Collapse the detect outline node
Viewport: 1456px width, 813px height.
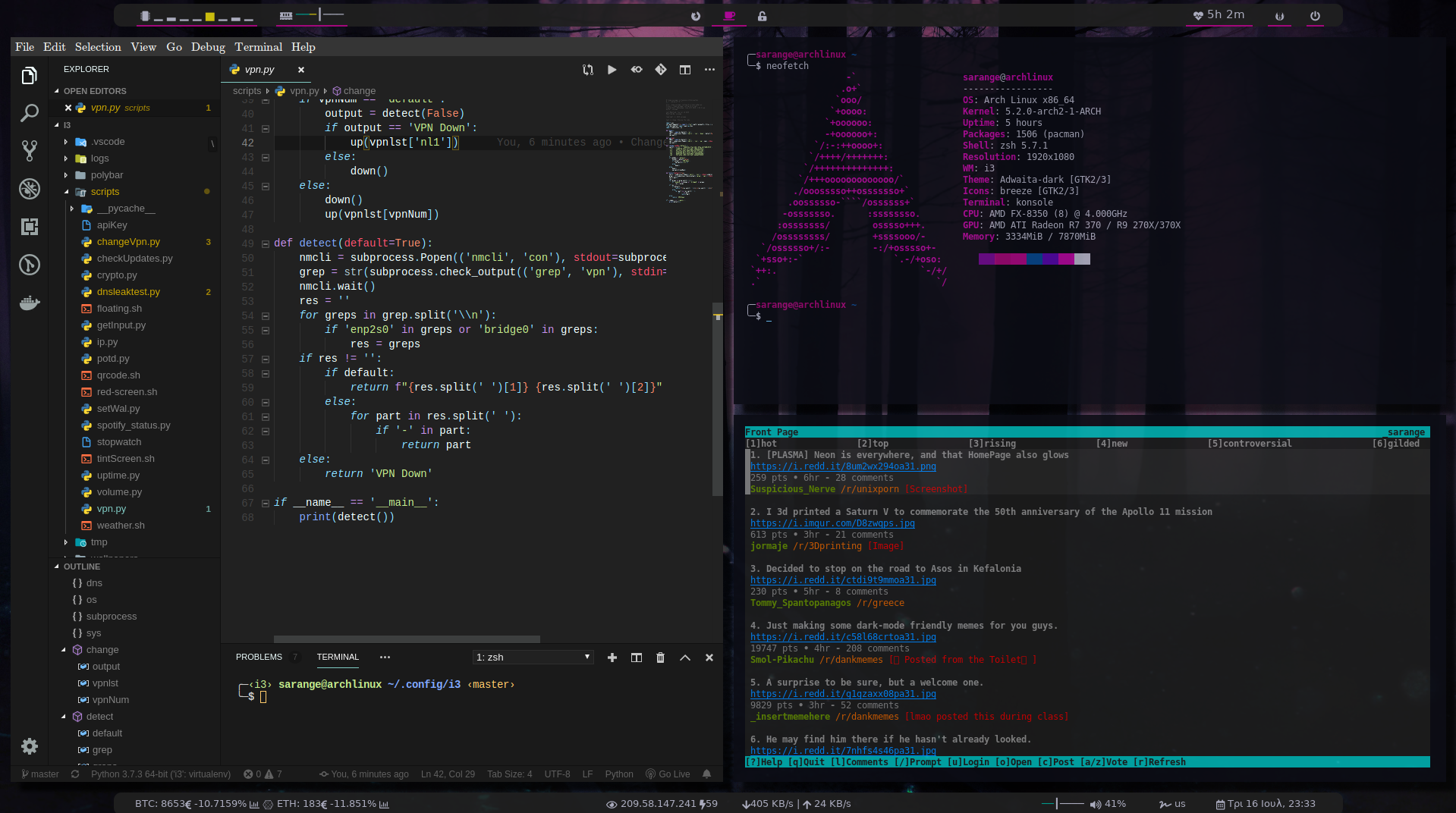point(64,717)
